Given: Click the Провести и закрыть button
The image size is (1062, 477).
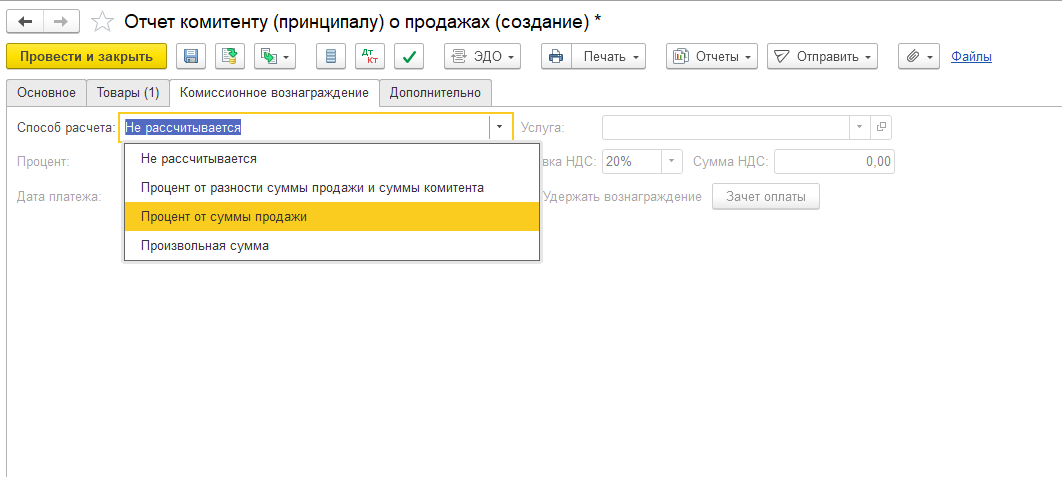Looking at the screenshot, I should [x=86, y=57].
